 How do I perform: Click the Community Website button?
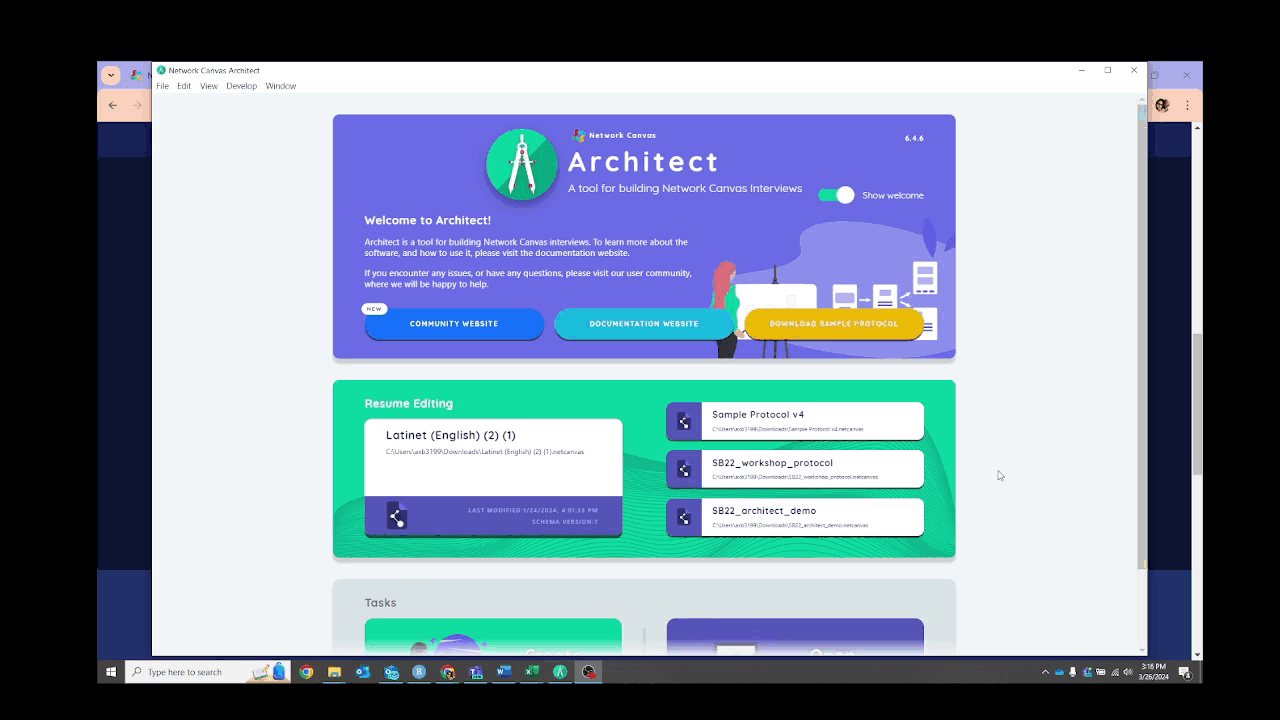[x=454, y=324]
